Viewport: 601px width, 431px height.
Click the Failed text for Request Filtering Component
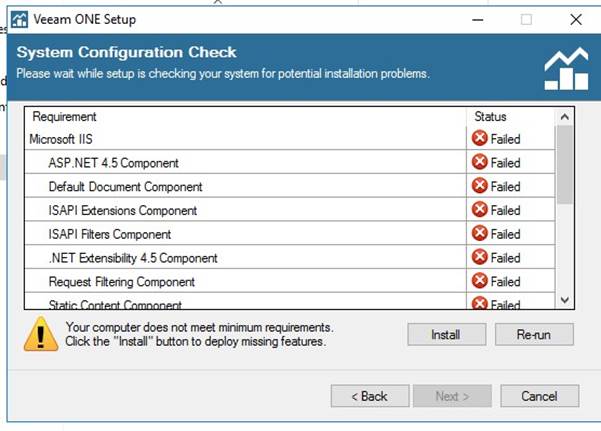(x=505, y=282)
